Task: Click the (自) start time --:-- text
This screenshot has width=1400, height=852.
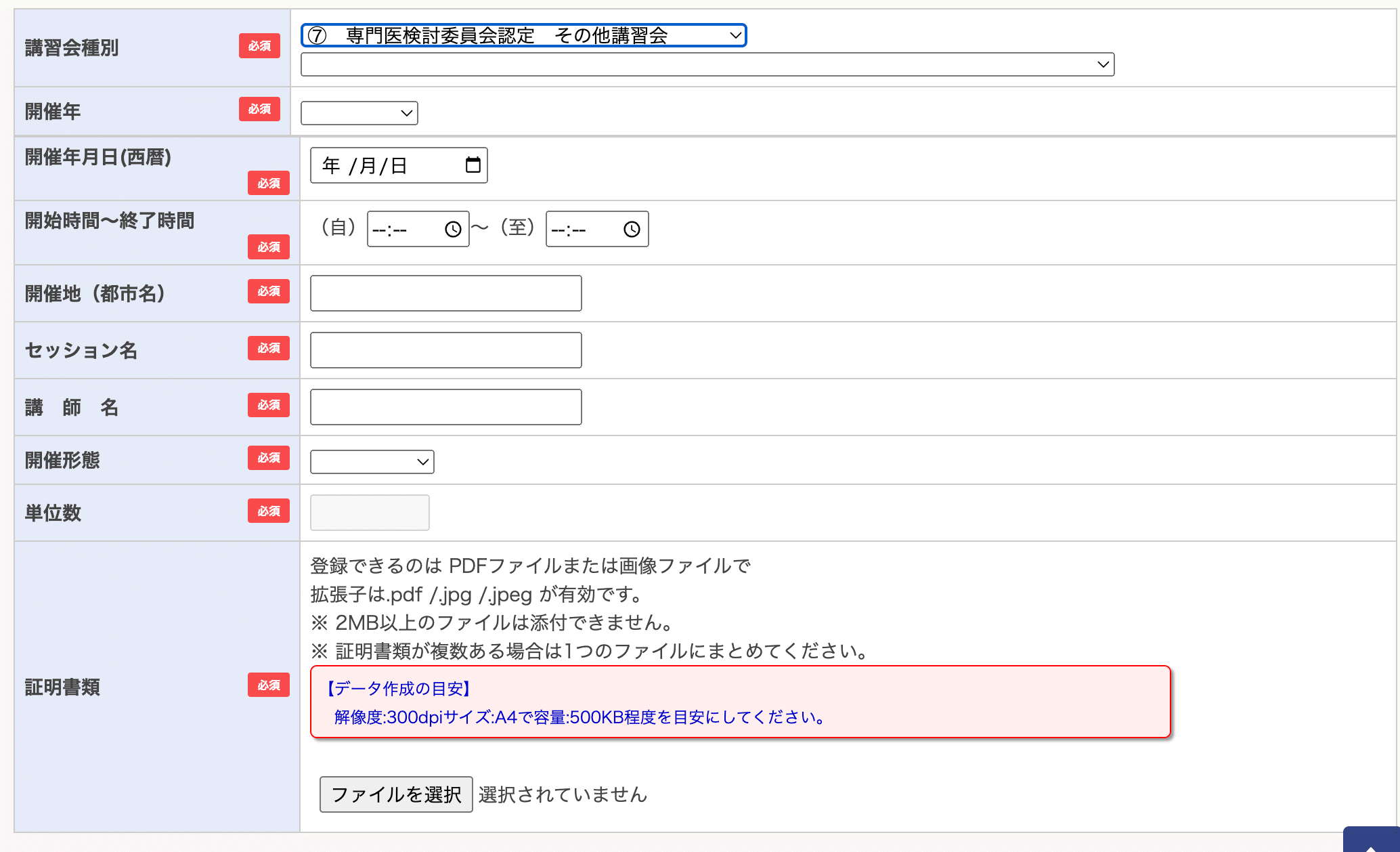Action: [x=390, y=230]
